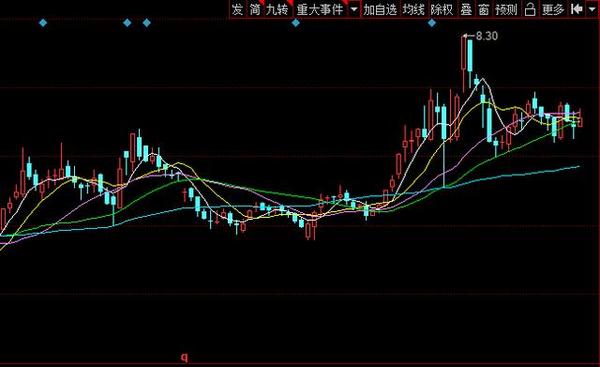600x367 pixels.
Task: Click the third blue diamond event marker
Action: point(147,23)
